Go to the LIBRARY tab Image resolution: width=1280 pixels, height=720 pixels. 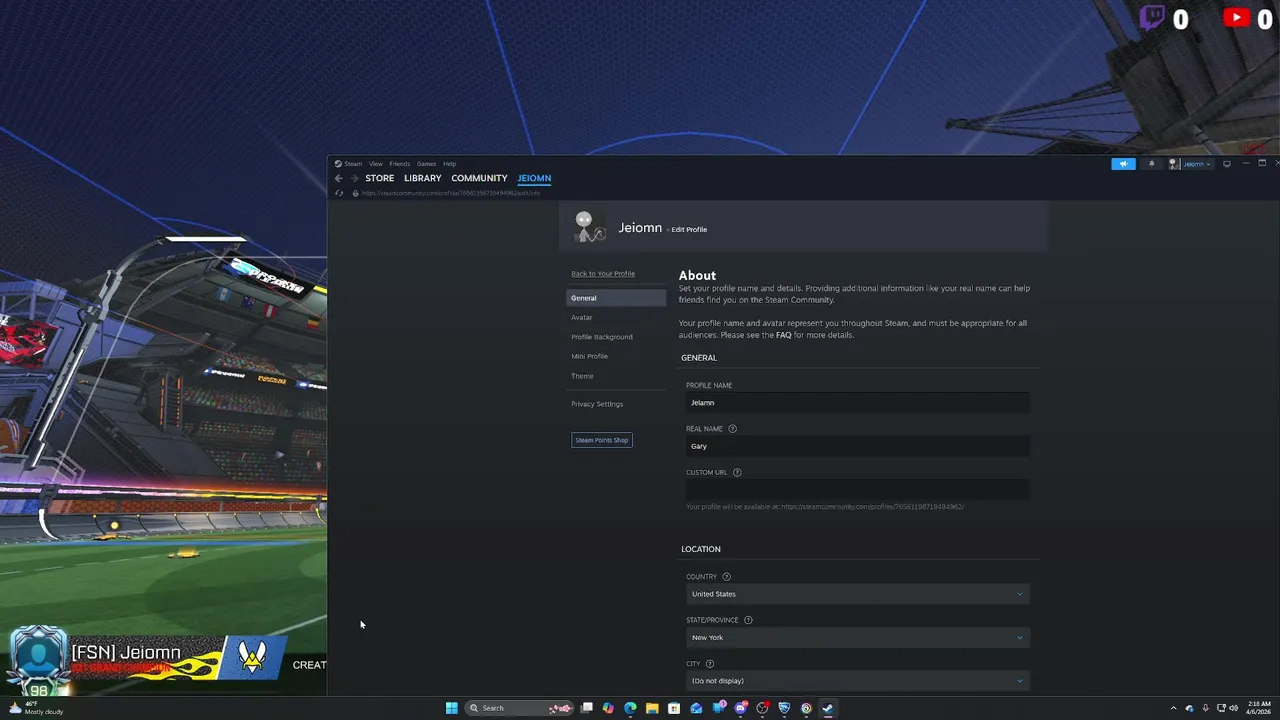coord(422,178)
